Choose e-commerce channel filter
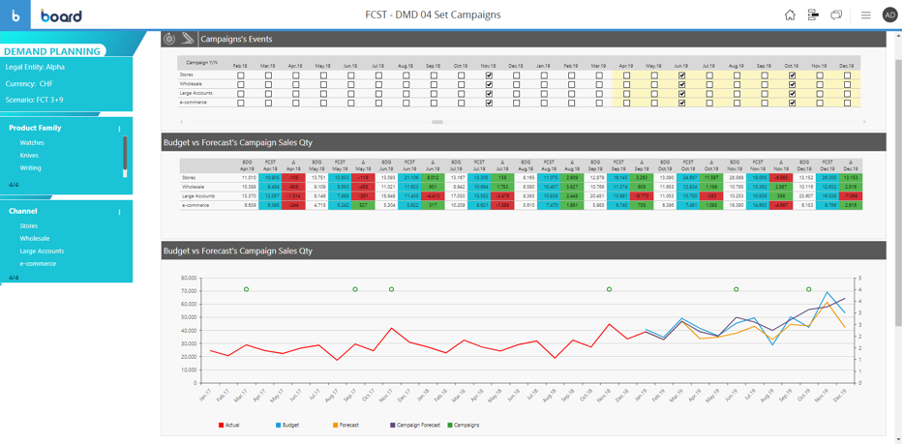The height and width of the screenshot is (444, 902). pyautogui.click(x=37, y=264)
